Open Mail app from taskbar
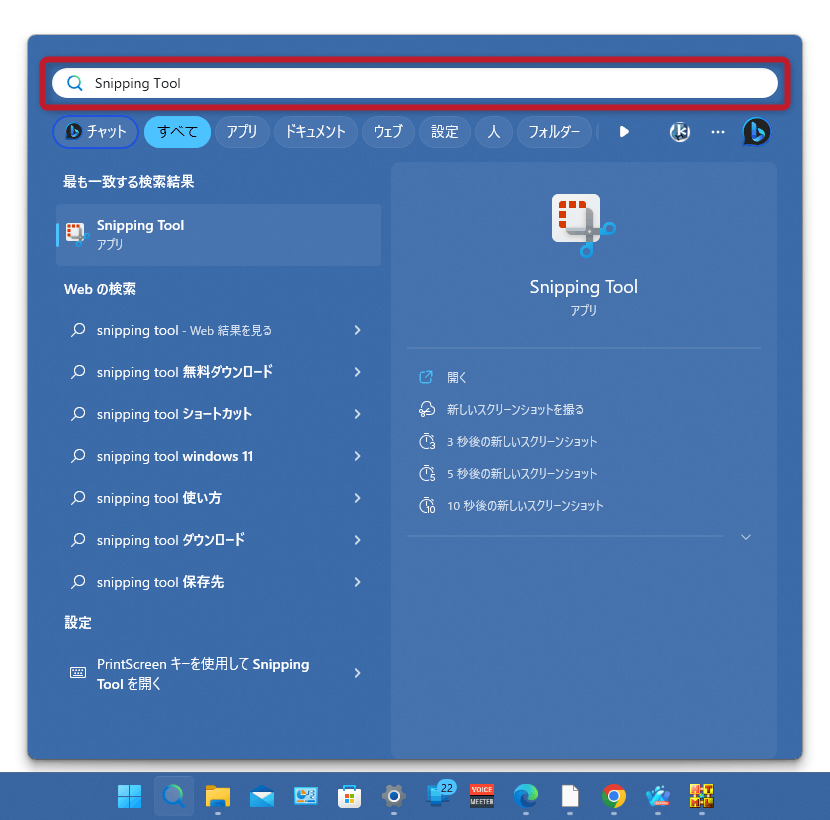 pos(261,797)
